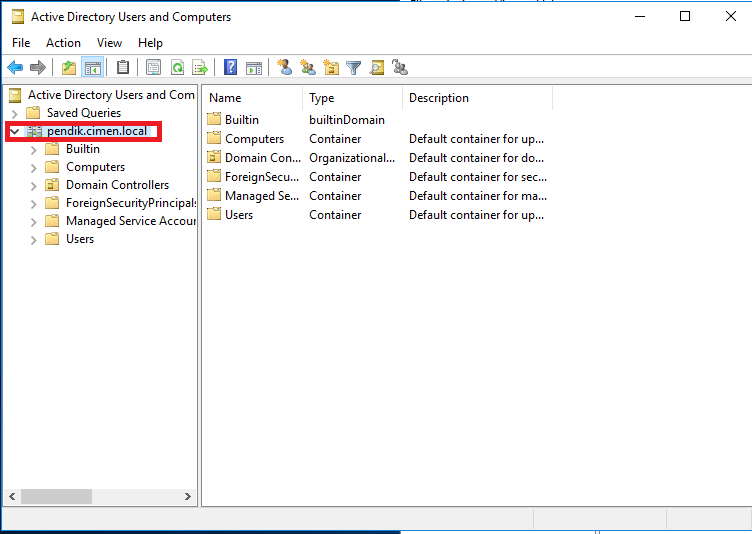This screenshot has width=752, height=534.
Task: Click the builtinDomain type cell
Action: click(x=347, y=119)
